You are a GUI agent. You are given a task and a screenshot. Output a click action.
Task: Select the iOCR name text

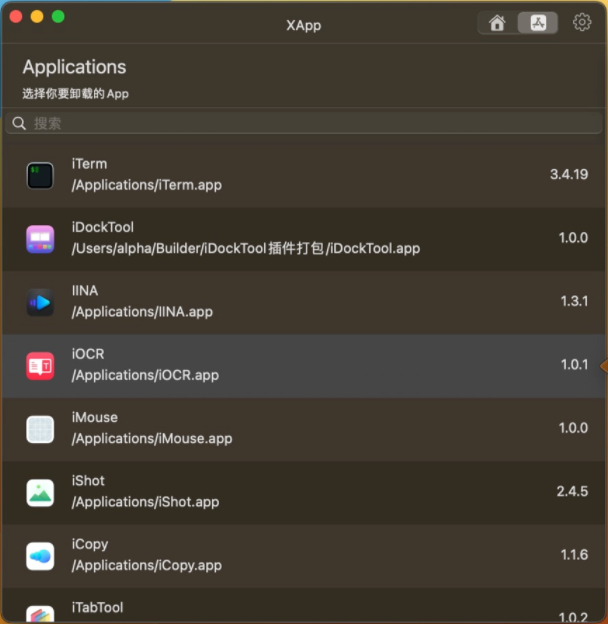tap(88, 354)
